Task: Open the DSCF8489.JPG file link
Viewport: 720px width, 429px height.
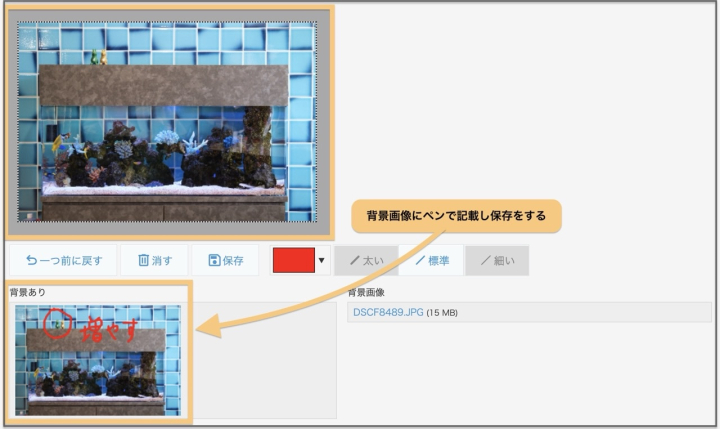Action: point(388,313)
